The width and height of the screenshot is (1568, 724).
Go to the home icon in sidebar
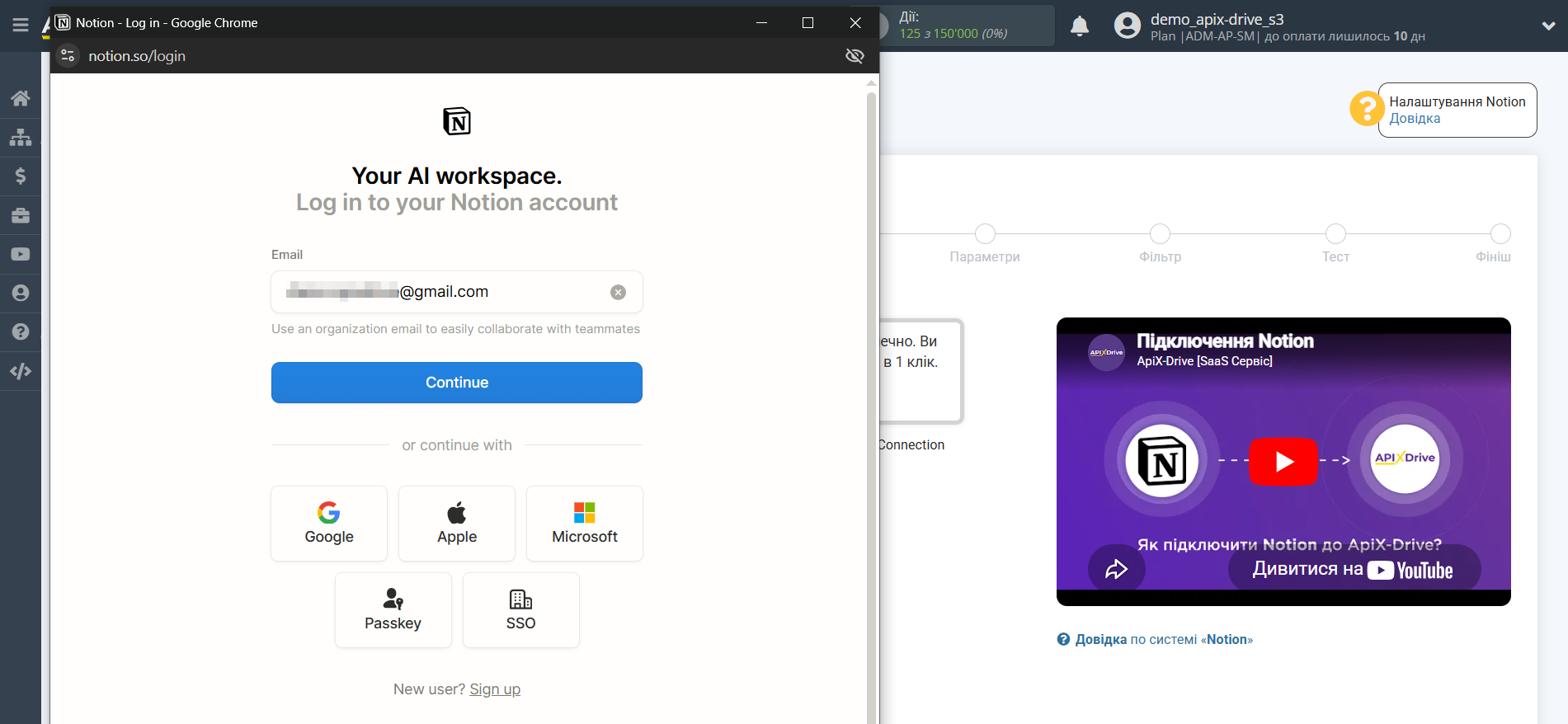[21, 98]
